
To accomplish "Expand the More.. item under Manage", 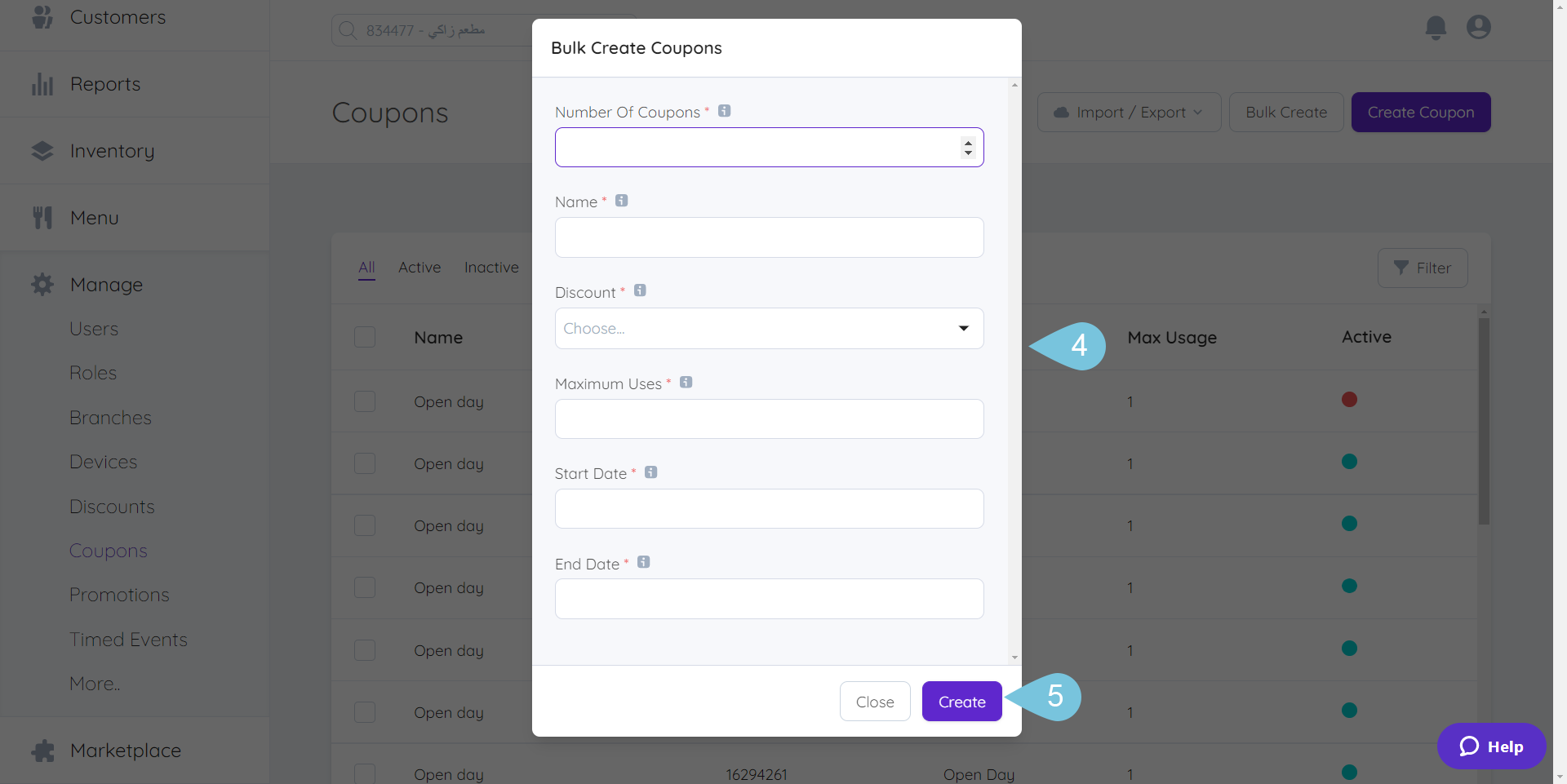I will click(x=95, y=683).
